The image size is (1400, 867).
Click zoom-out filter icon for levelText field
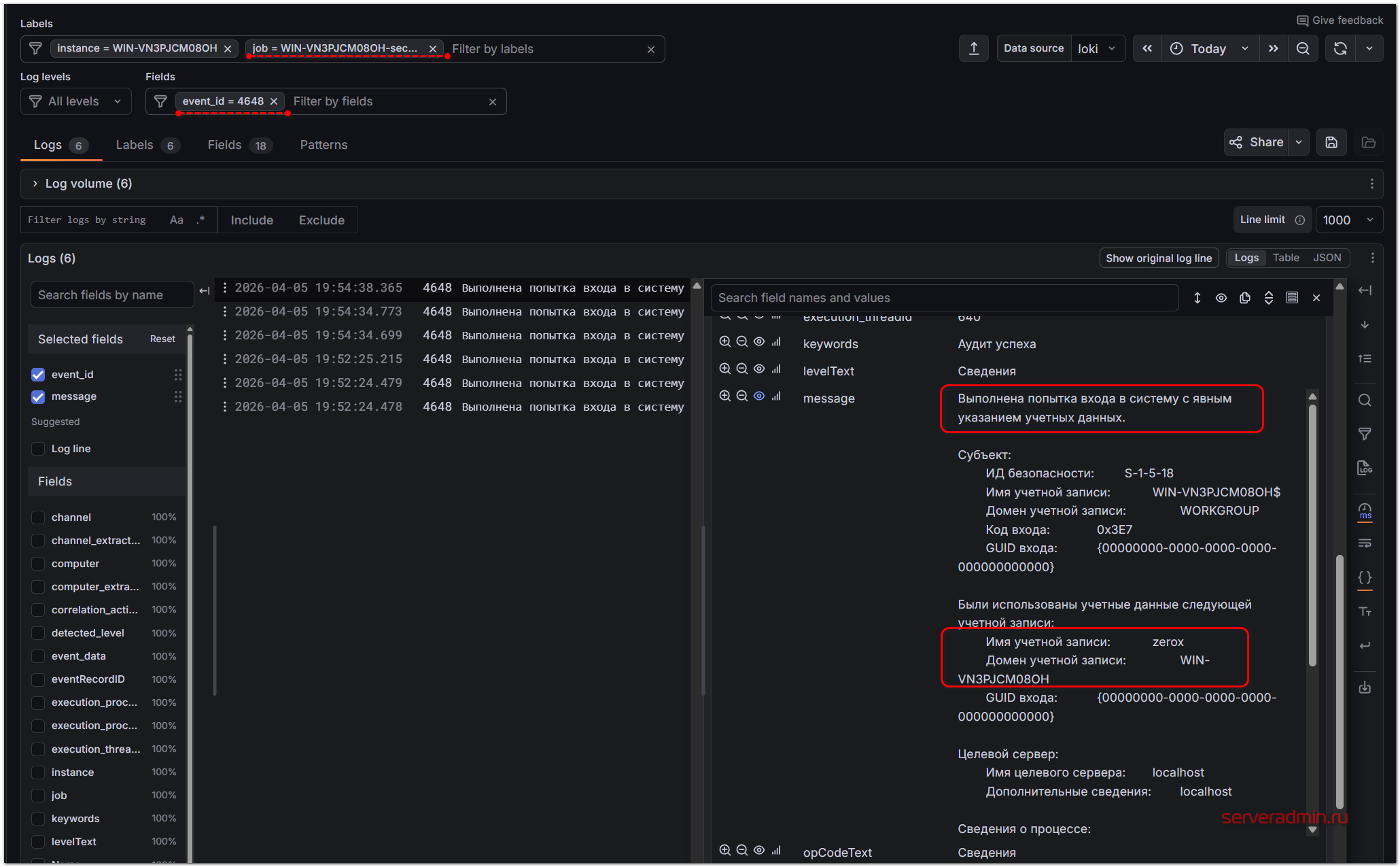coord(741,369)
